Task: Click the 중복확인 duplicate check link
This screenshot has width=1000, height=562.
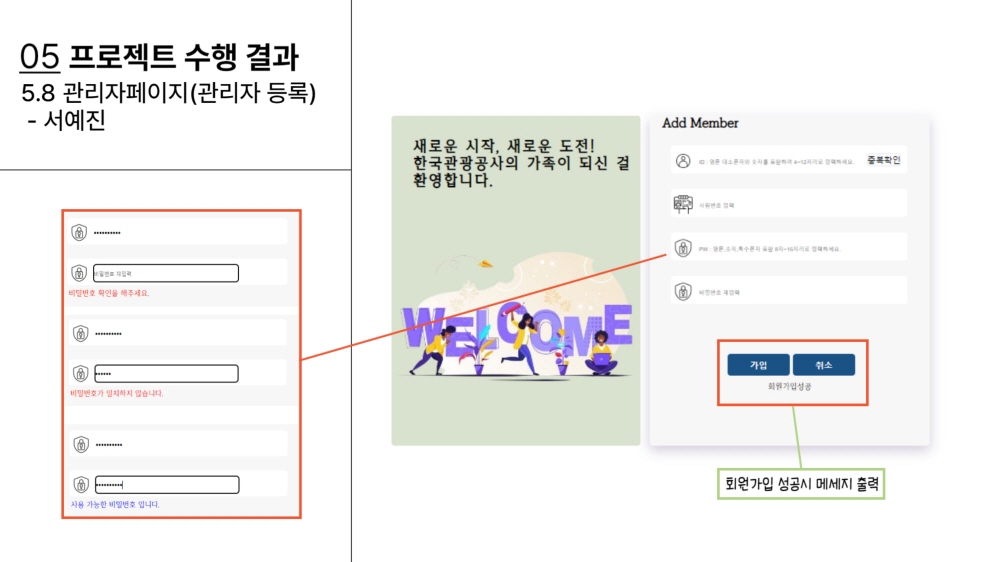Action: 883,160
